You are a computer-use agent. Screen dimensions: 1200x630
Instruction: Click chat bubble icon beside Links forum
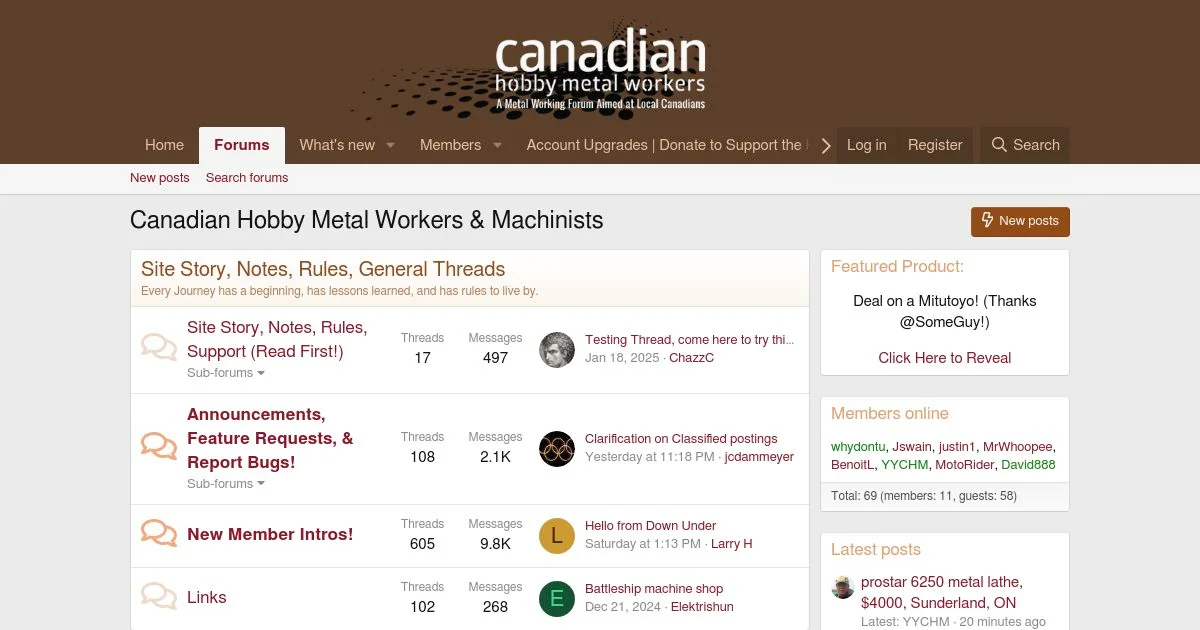click(159, 596)
